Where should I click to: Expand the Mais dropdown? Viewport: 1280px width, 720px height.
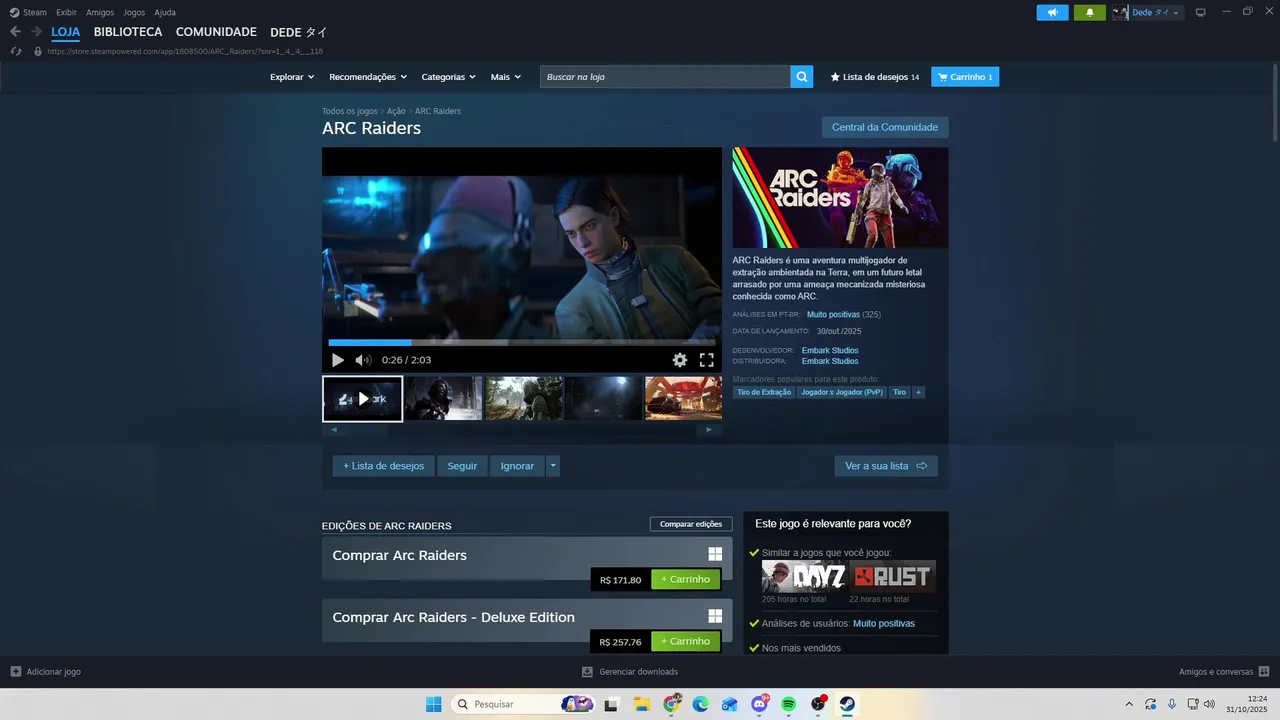point(505,77)
